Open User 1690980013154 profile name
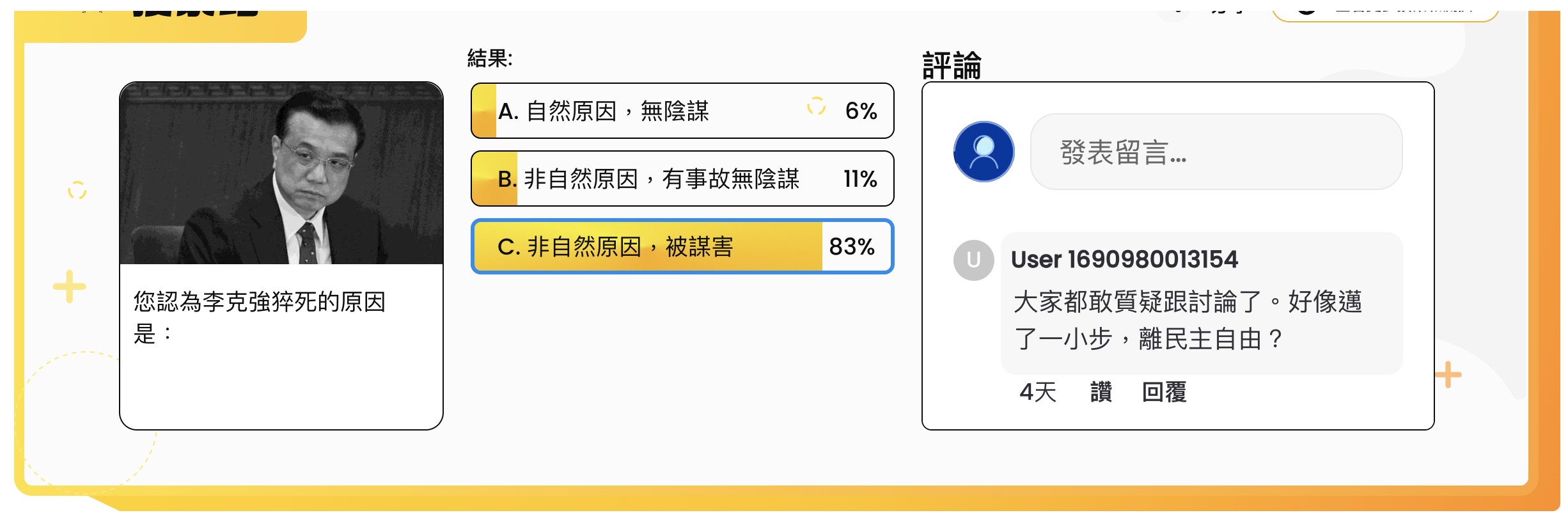This screenshot has height=522, width=1568. click(1124, 260)
